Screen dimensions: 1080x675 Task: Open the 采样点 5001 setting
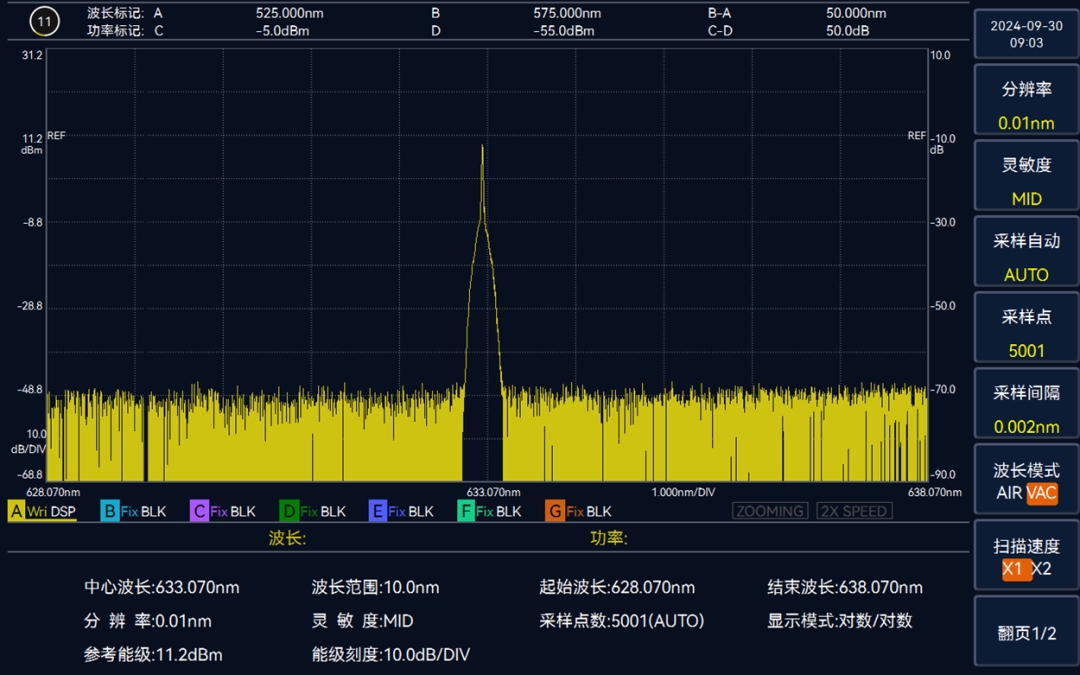(1026, 329)
